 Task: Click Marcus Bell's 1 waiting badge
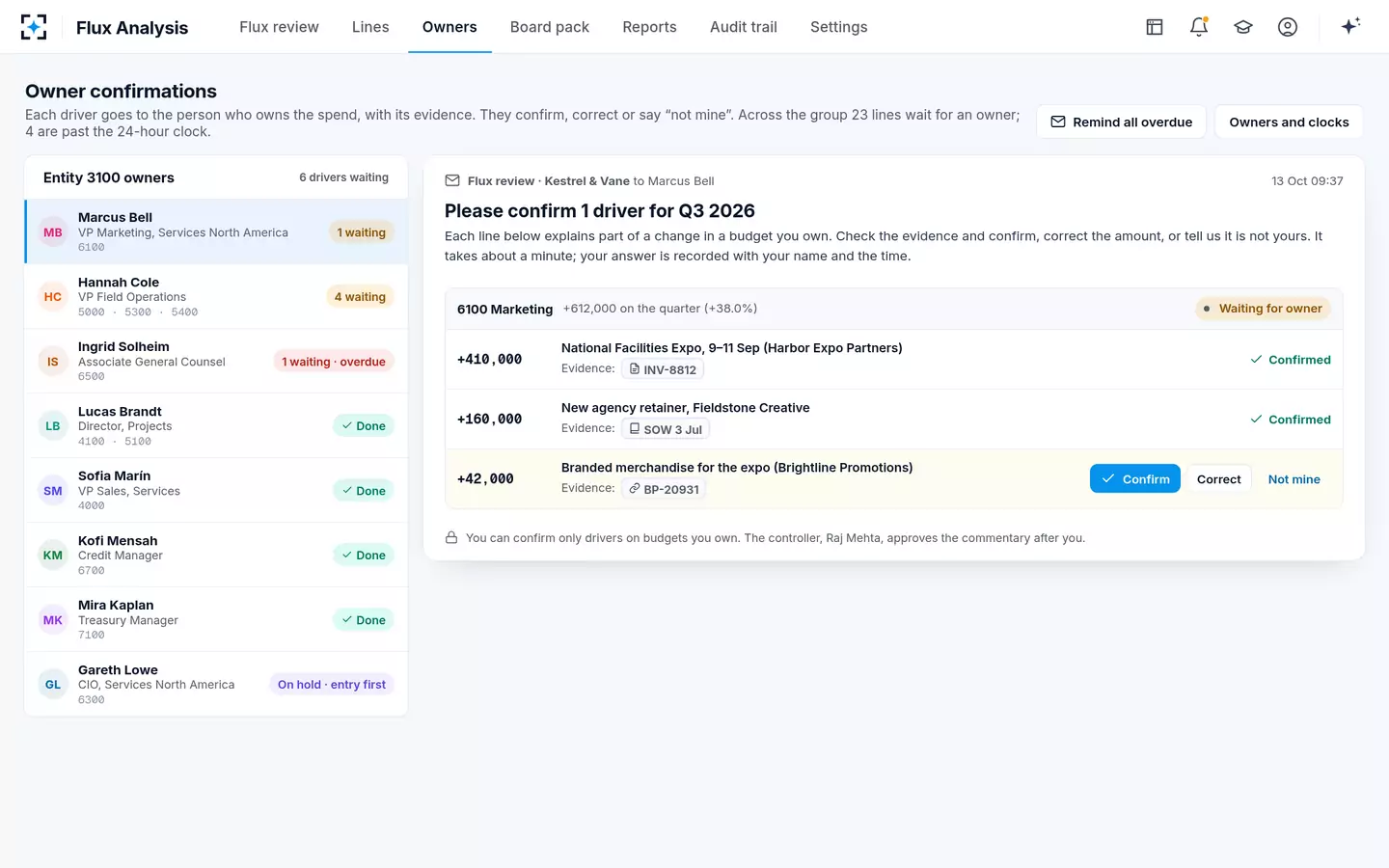(361, 232)
